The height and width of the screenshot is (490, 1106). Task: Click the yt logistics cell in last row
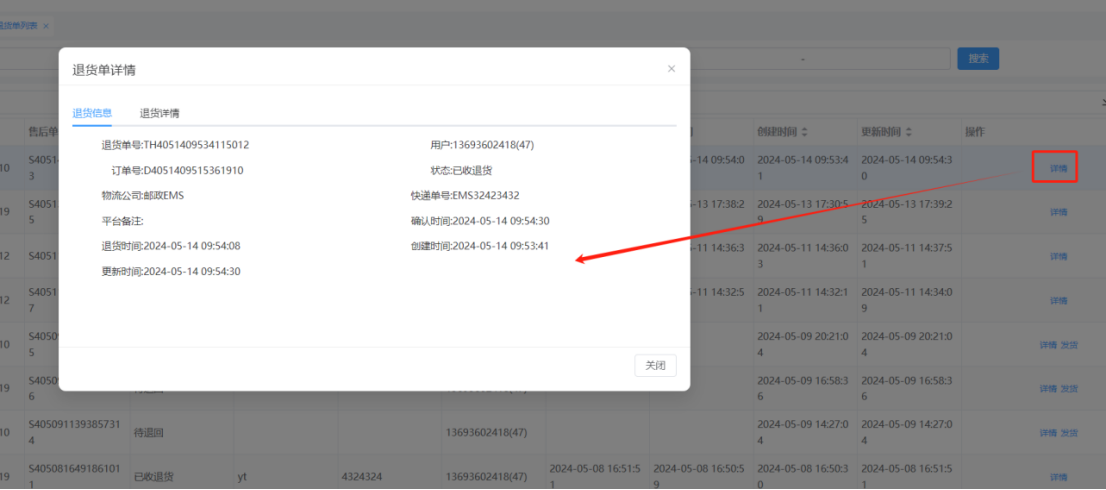tap(244, 477)
